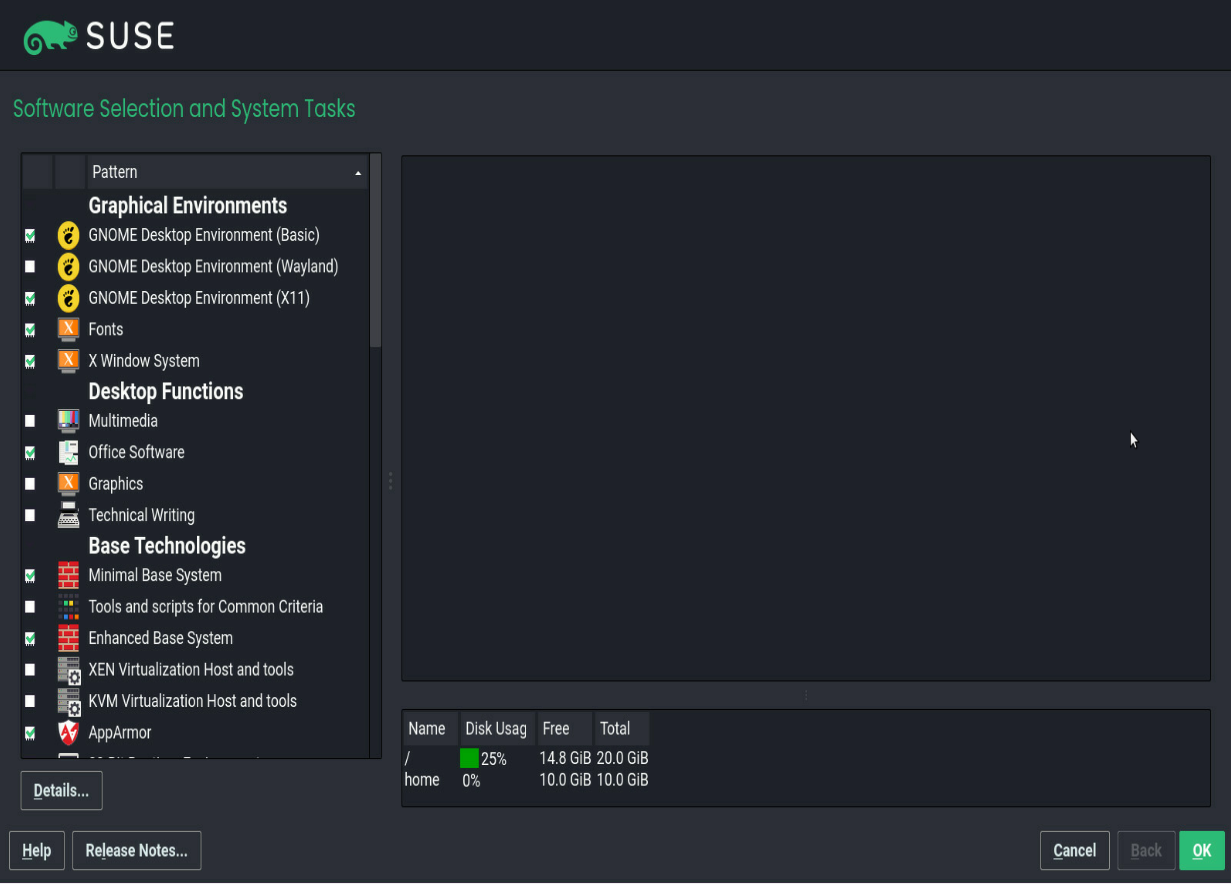The image size is (1231, 884).
Task: Enable XEN Virtualization Host and tools checkbox
Action: tap(30, 670)
